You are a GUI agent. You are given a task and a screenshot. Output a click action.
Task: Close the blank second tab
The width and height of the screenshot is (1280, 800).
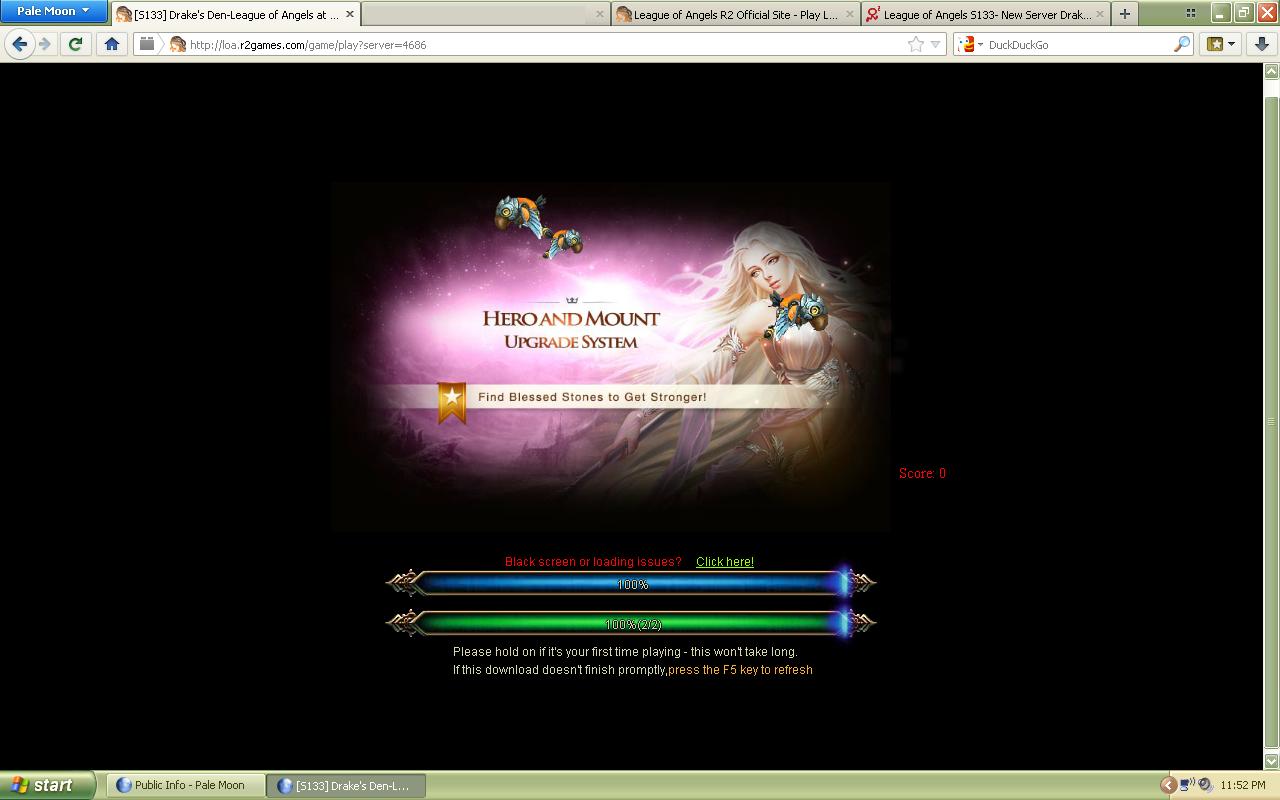[600, 14]
